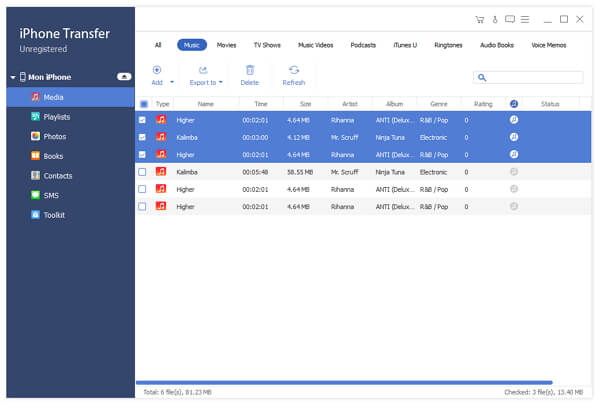Click ringtone icon in 58.55 MB Kalimba row
Viewport: 600px width, 406px height.
click(514, 172)
